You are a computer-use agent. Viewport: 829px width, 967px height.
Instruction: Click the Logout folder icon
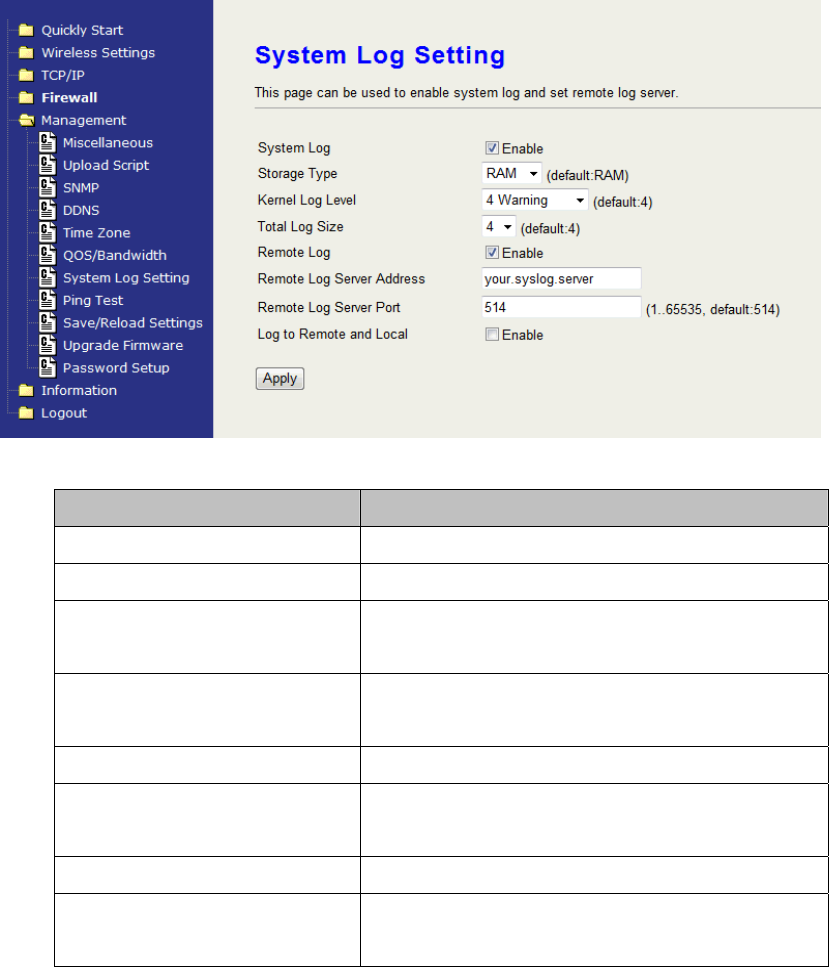pos(26,413)
